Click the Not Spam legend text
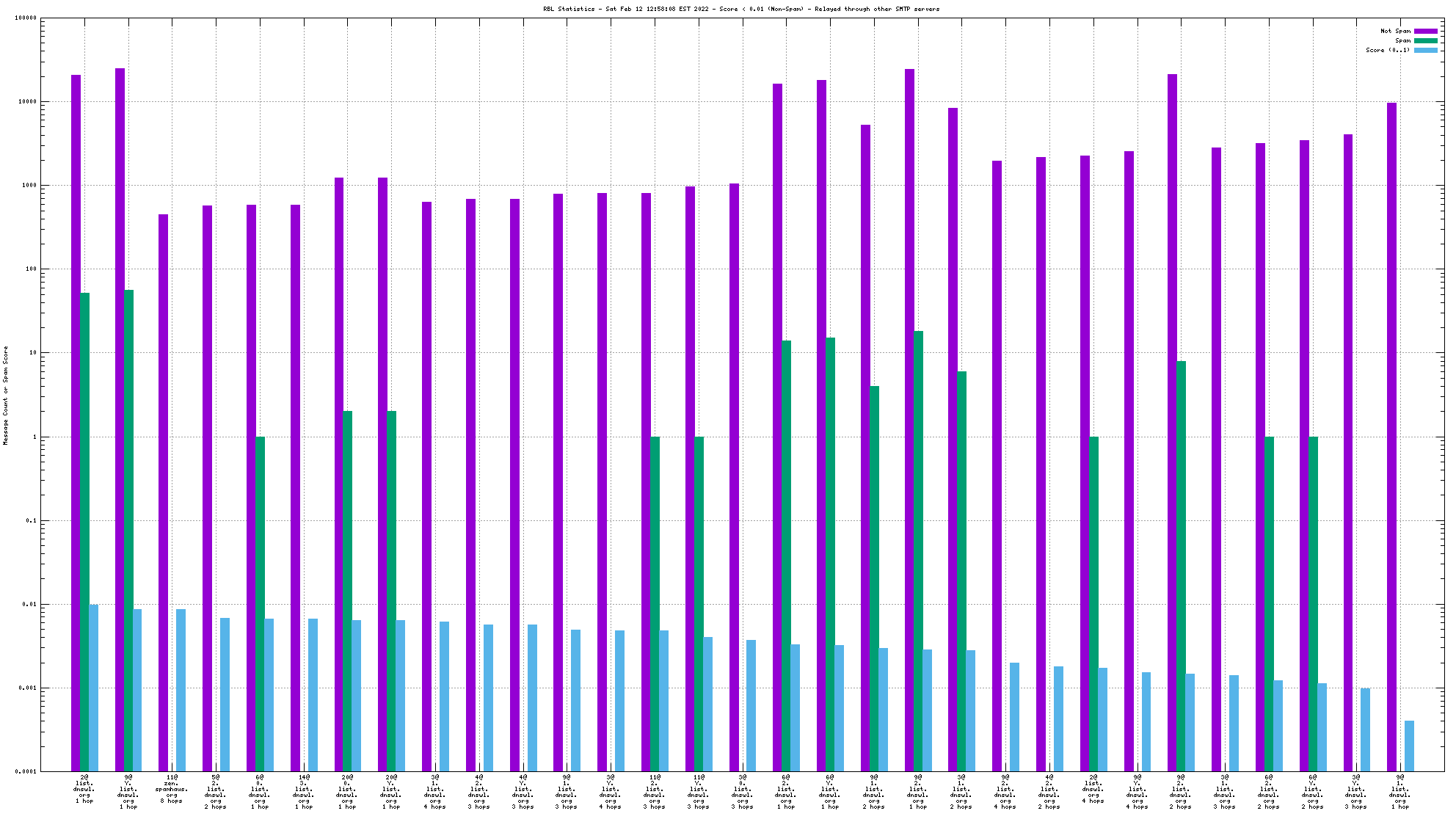 [1395, 31]
